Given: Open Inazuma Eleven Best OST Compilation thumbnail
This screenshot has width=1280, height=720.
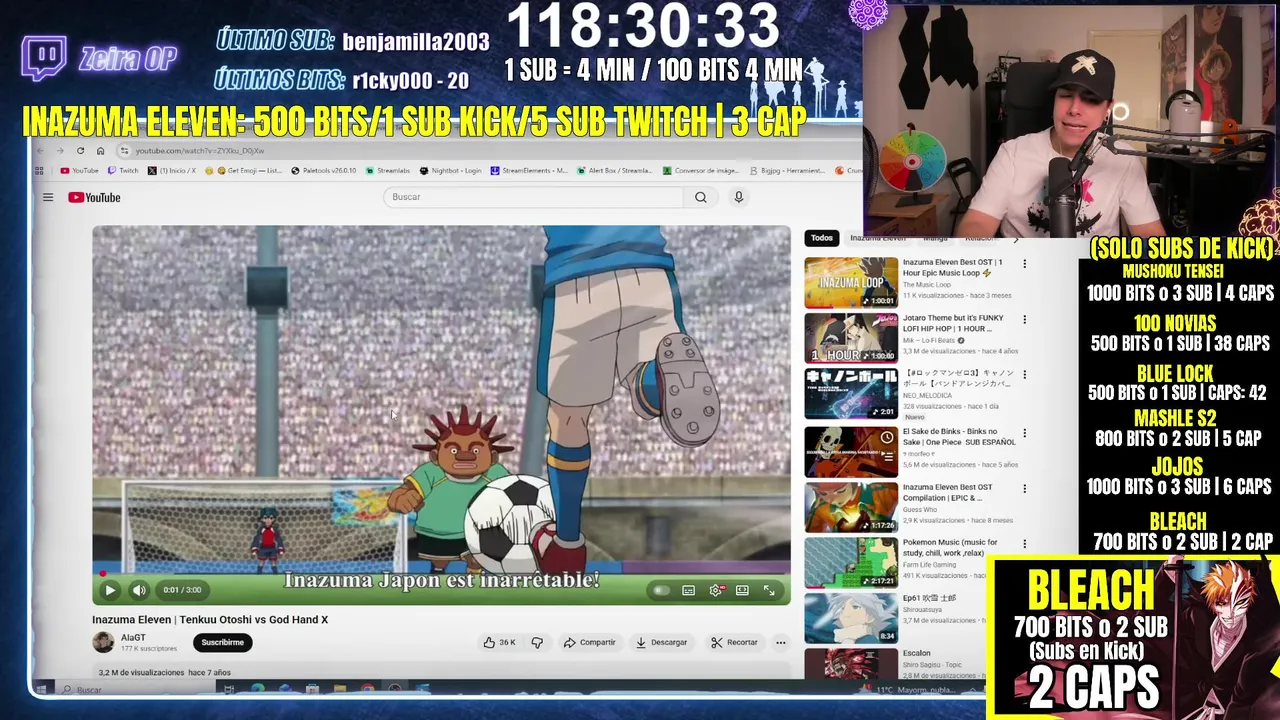Looking at the screenshot, I should coord(851,507).
